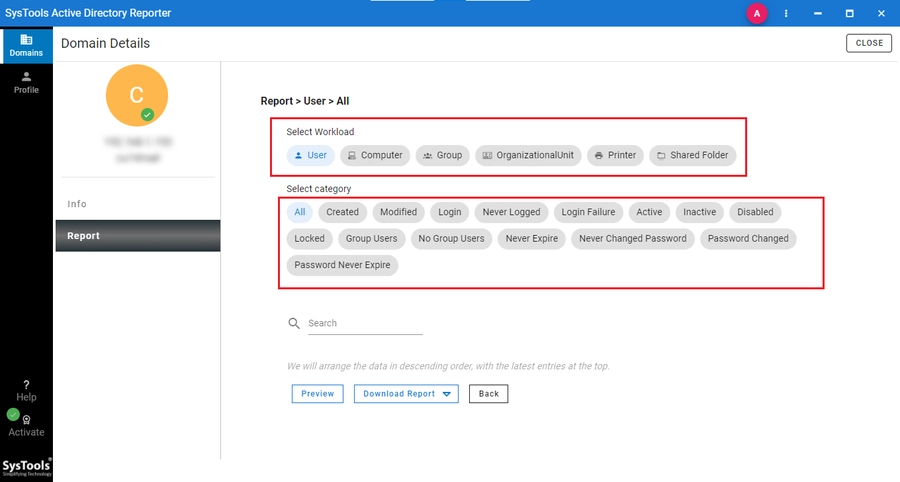Image resolution: width=900 pixels, height=482 pixels.
Task: Choose the Login Failure category
Action: [x=588, y=212]
